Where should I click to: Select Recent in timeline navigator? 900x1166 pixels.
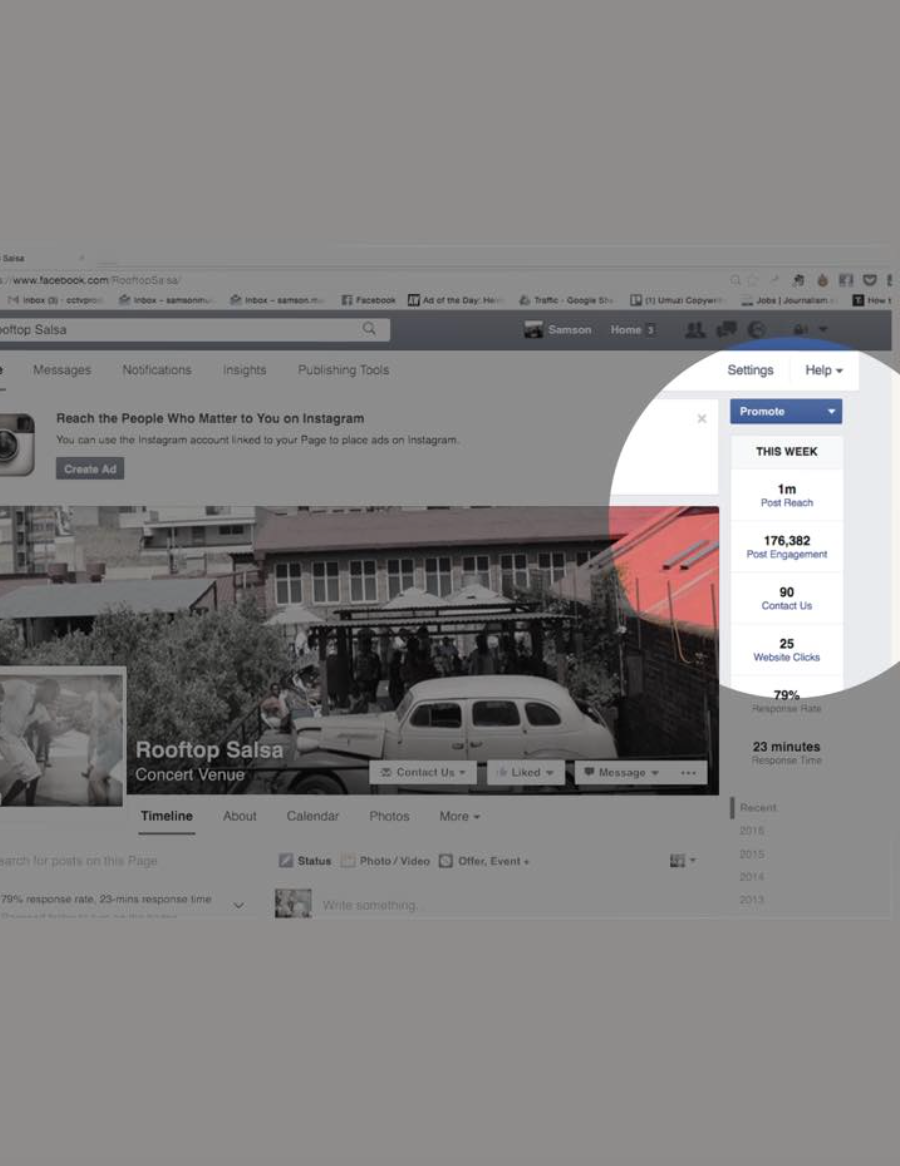(758, 807)
